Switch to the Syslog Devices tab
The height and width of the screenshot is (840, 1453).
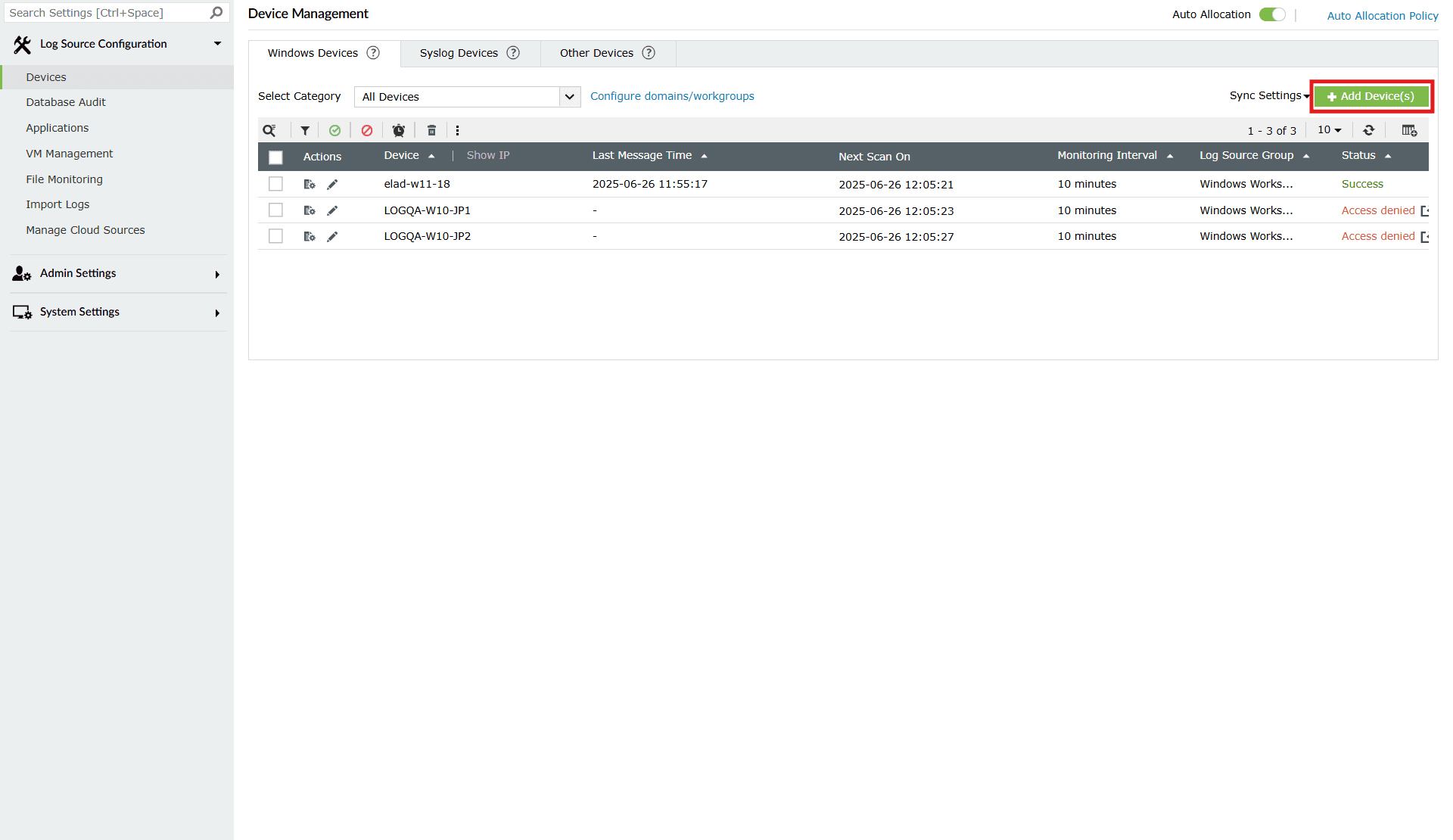pos(458,53)
